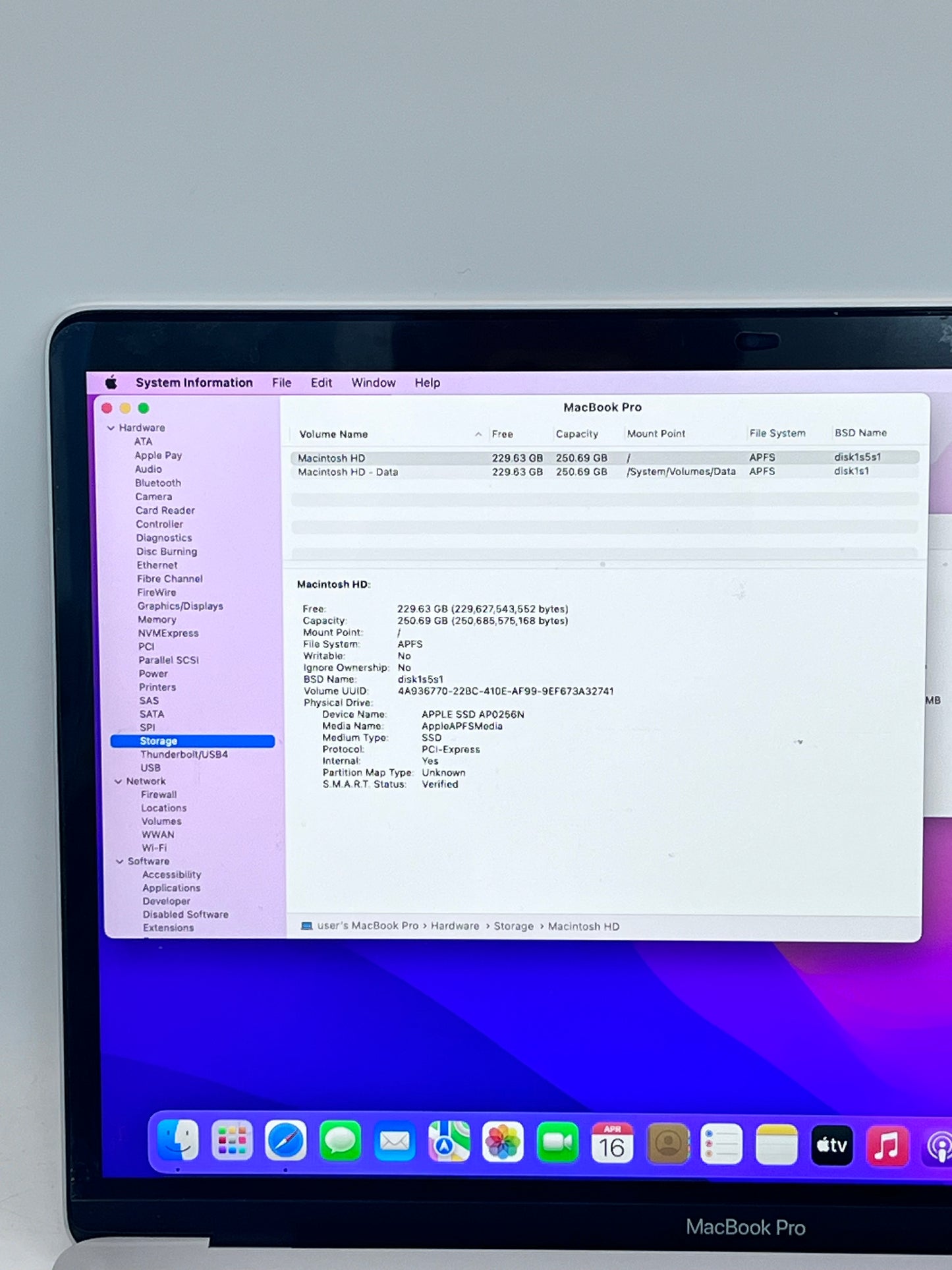This screenshot has width=952, height=1270.
Task: Show Ethernet hardware details
Action: click(157, 565)
